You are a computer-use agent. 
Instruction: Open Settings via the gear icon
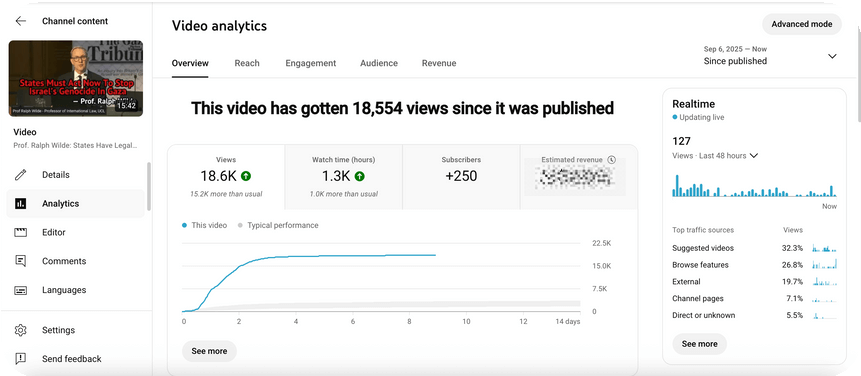(20, 330)
